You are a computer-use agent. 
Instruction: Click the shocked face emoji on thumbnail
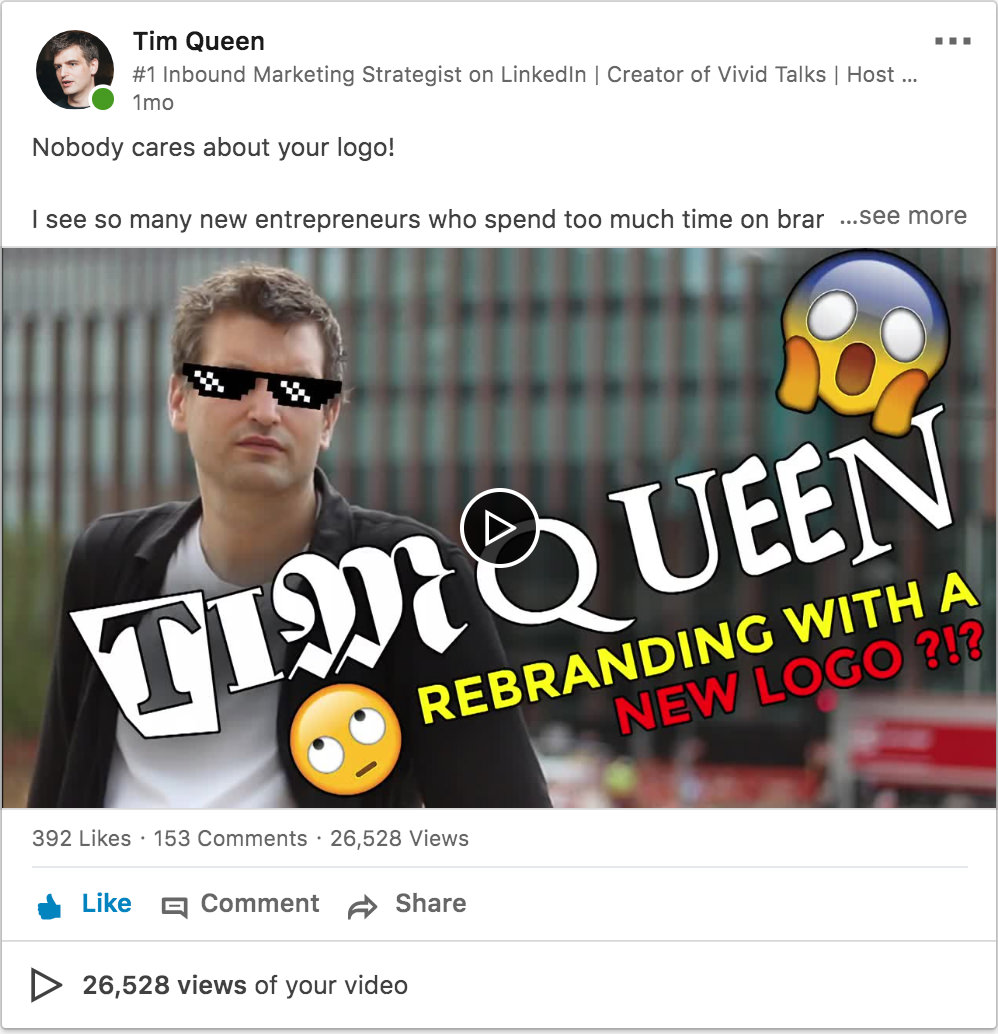point(865,342)
